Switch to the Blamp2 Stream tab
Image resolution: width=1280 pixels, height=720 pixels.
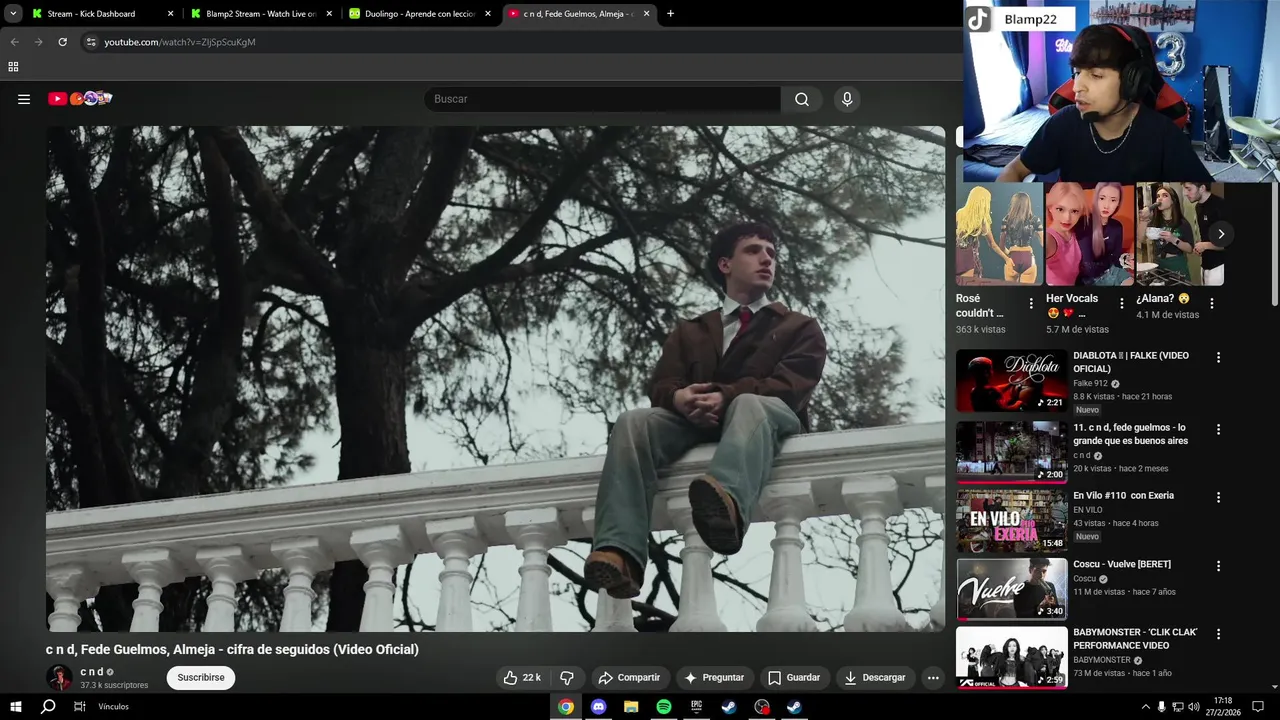tap(260, 14)
